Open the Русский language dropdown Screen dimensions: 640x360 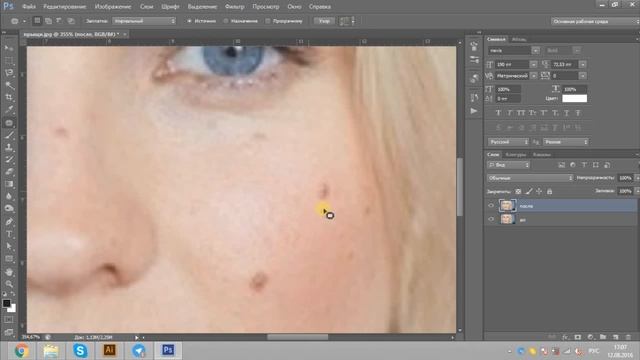click(x=508, y=142)
